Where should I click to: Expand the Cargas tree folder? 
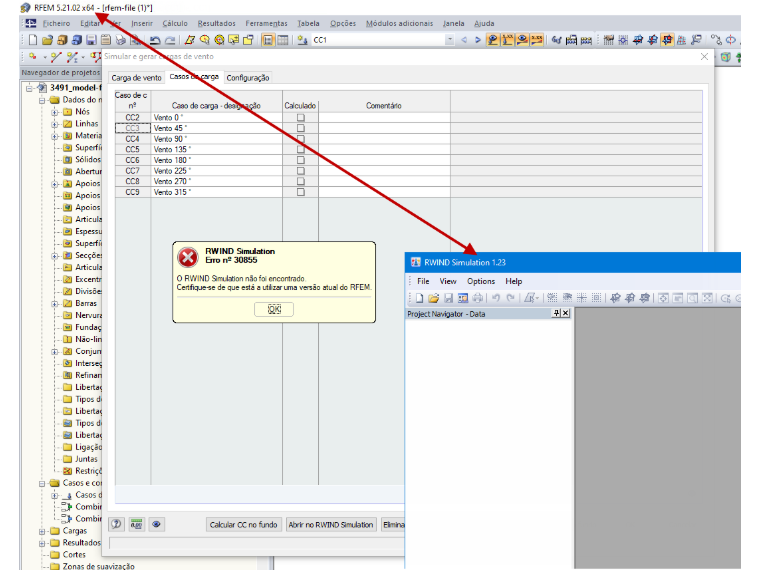(x=42, y=531)
